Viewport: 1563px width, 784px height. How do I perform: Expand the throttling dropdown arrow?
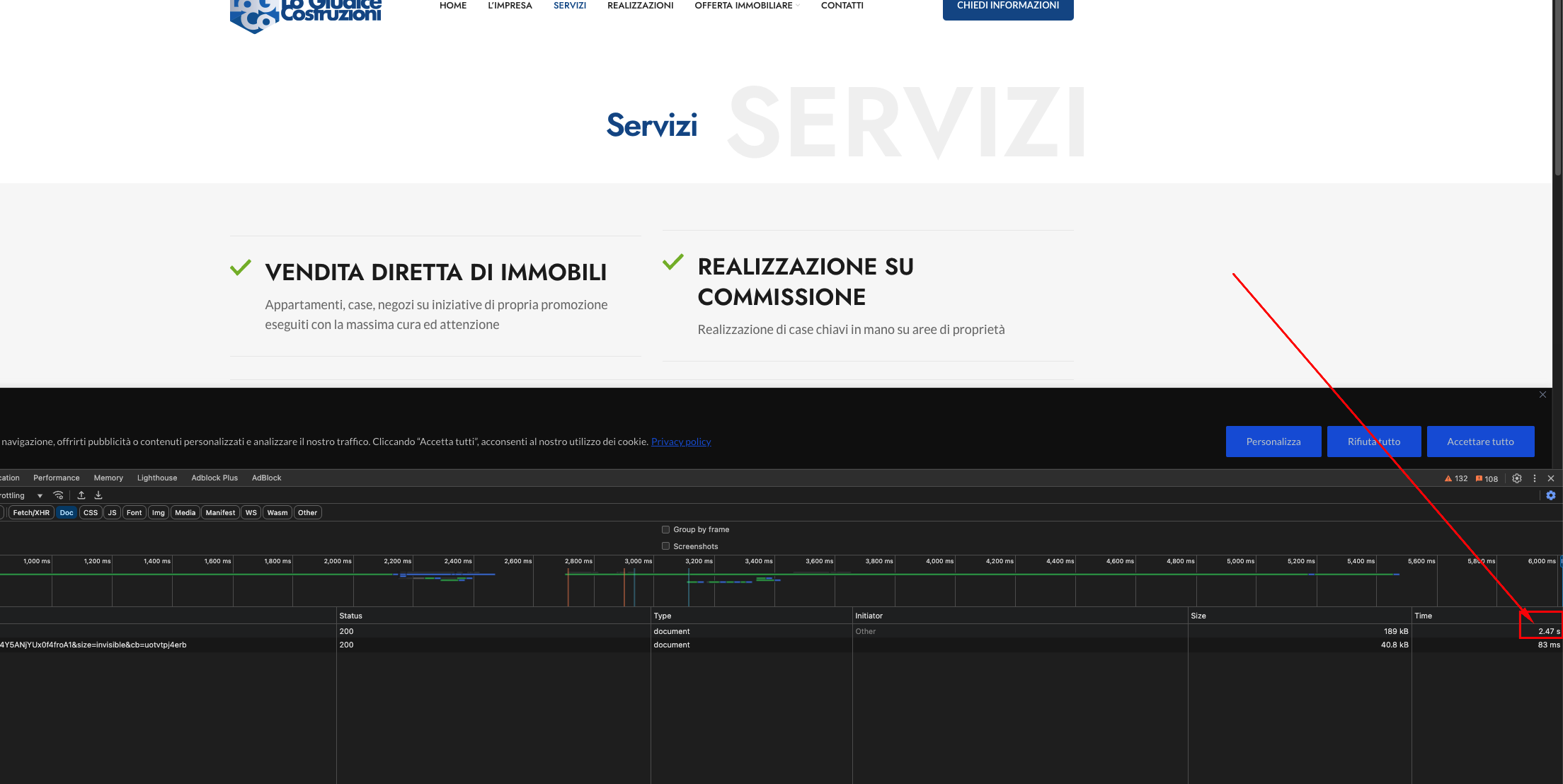point(40,495)
